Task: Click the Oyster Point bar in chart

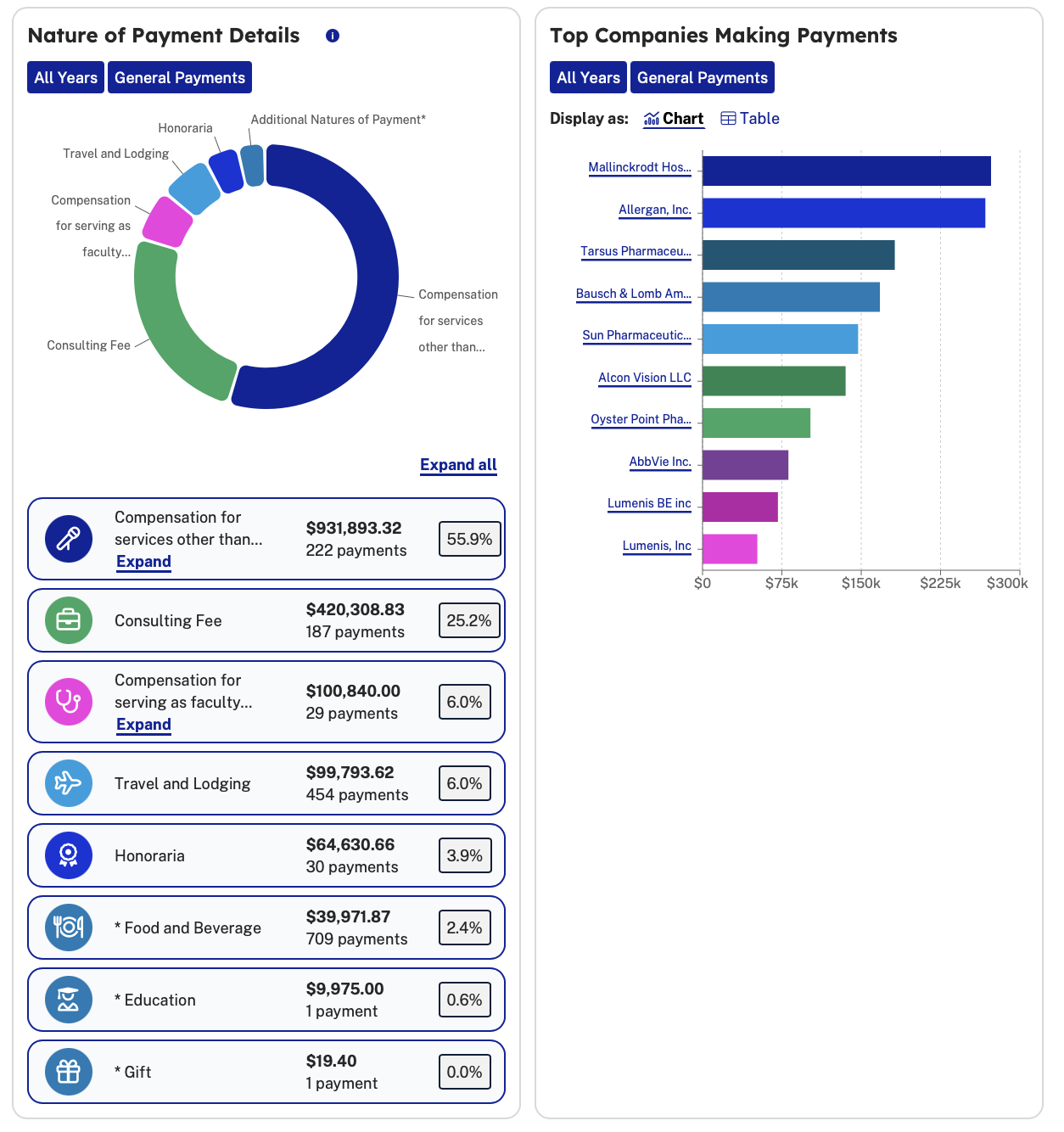Action: click(756, 423)
